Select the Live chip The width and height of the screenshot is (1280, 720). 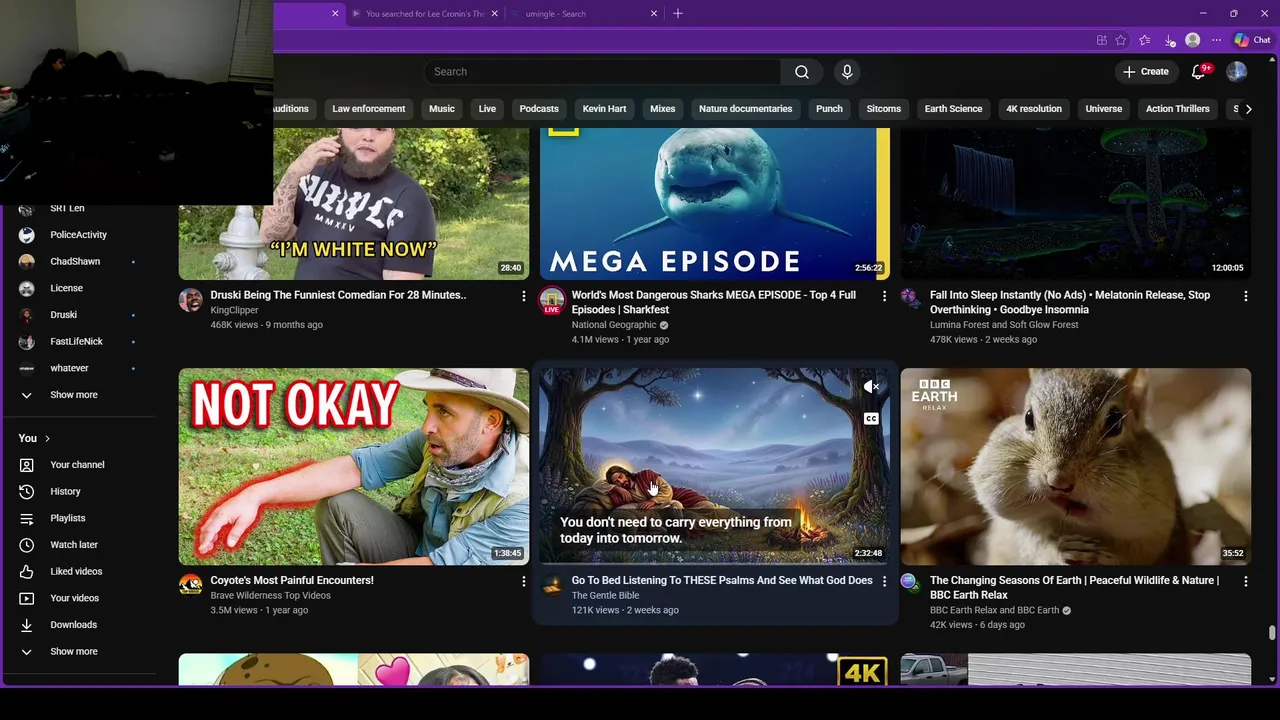click(x=487, y=109)
